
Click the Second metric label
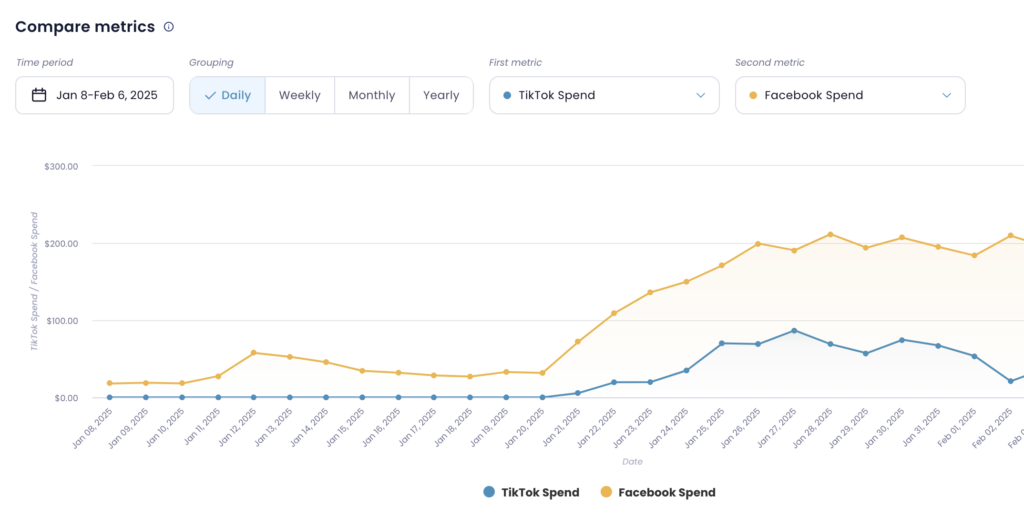click(770, 63)
